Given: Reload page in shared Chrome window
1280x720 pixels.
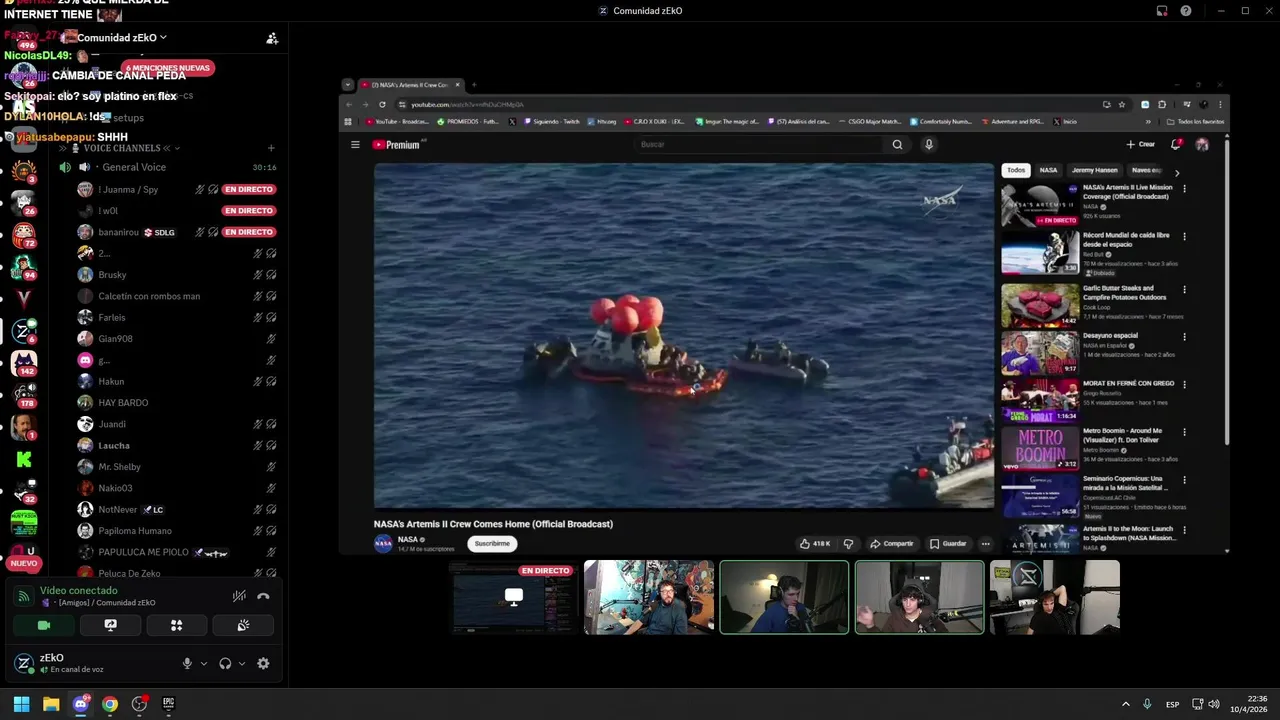Looking at the screenshot, I should (x=382, y=104).
